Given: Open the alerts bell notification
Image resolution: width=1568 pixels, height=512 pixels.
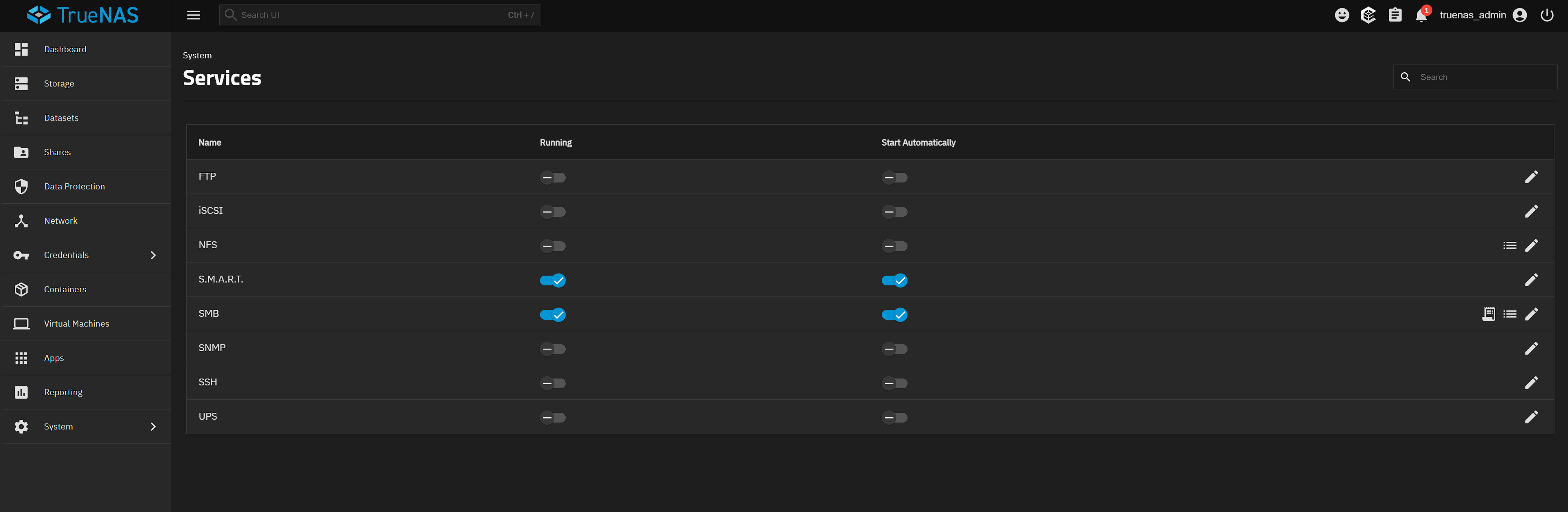Looking at the screenshot, I should [x=1421, y=15].
